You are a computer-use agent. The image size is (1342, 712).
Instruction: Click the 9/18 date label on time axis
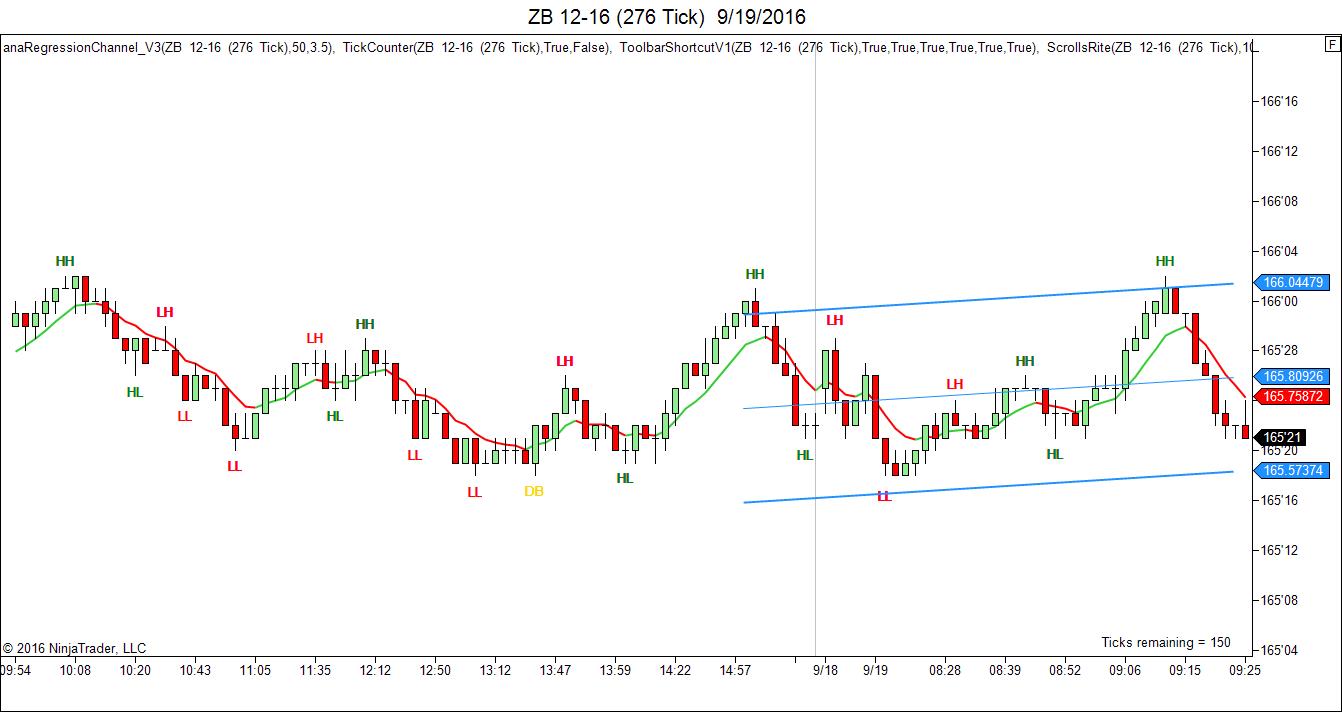pos(825,670)
